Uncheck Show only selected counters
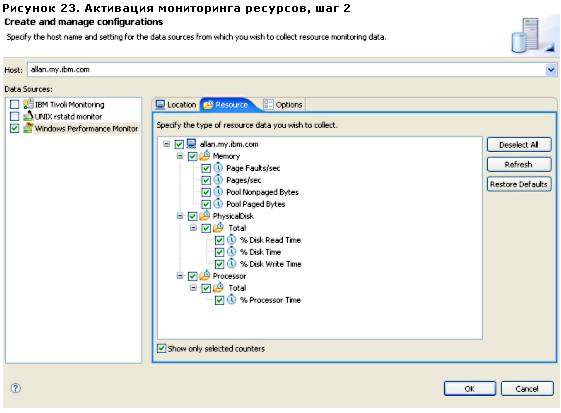This screenshot has width=561, height=413. point(162,348)
